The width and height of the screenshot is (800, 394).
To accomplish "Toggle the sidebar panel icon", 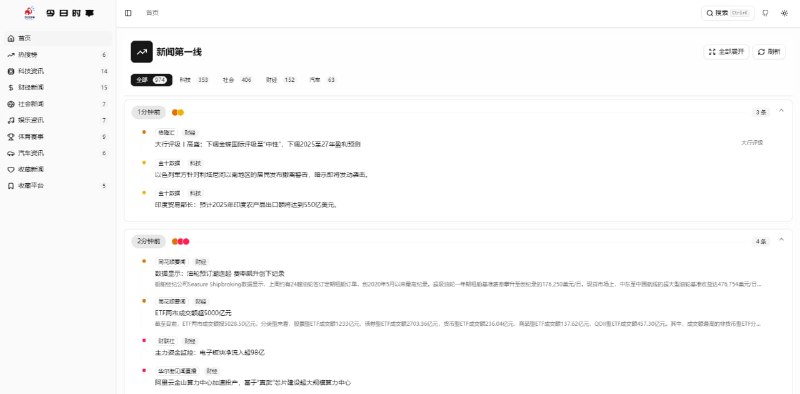I will pos(128,13).
